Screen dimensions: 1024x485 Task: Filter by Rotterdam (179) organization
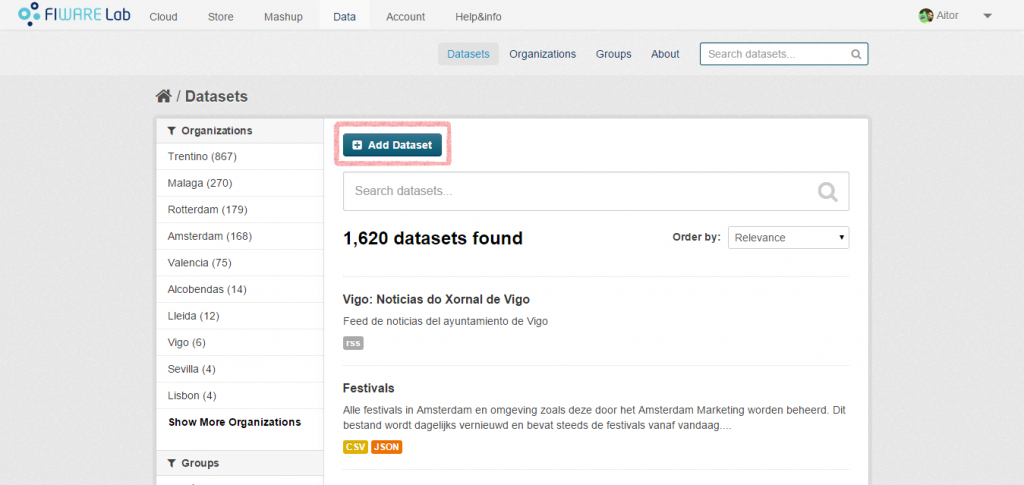click(x=240, y=210)
